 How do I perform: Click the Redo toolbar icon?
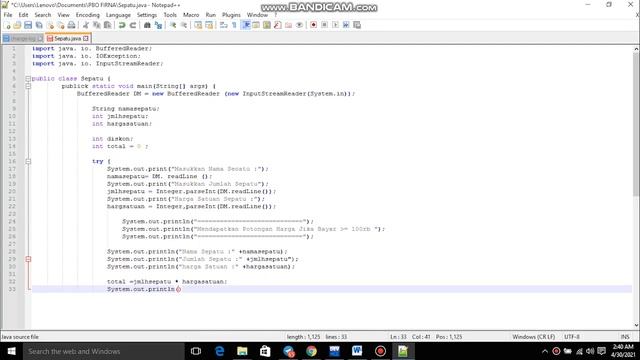(133, 25)
